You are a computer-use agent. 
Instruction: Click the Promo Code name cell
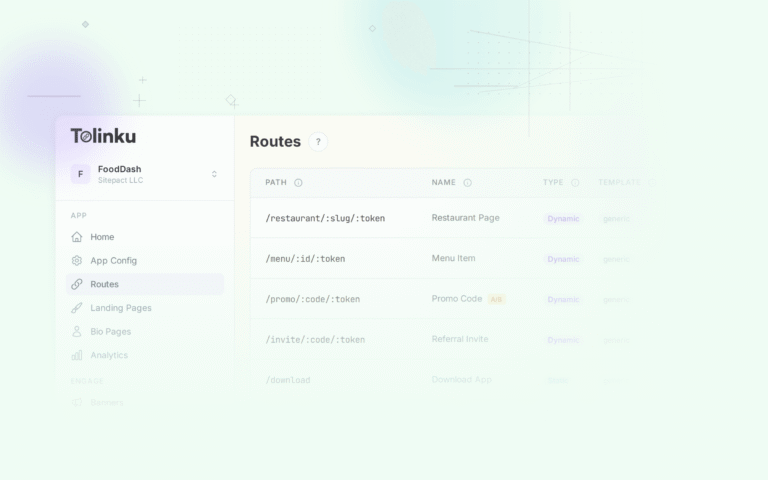point(456,299)
